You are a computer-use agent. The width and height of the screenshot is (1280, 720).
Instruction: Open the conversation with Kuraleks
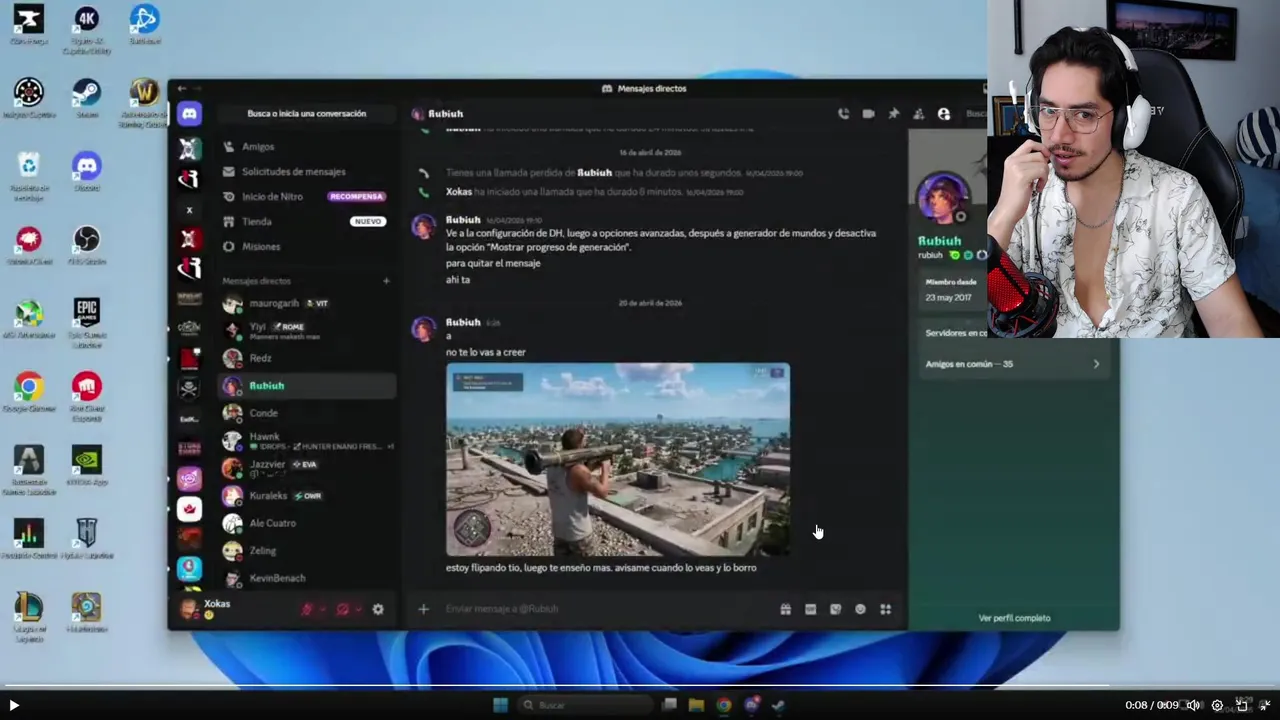306,495
